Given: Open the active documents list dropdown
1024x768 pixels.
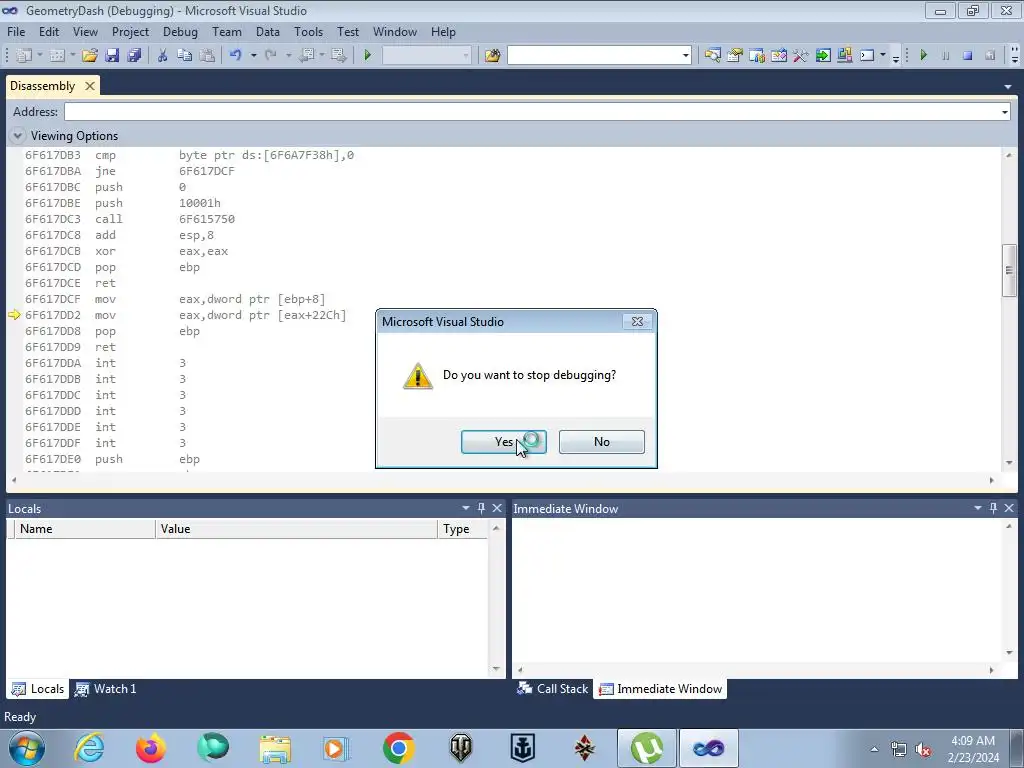Looking at the screenshot, I should pos(1008,87).
